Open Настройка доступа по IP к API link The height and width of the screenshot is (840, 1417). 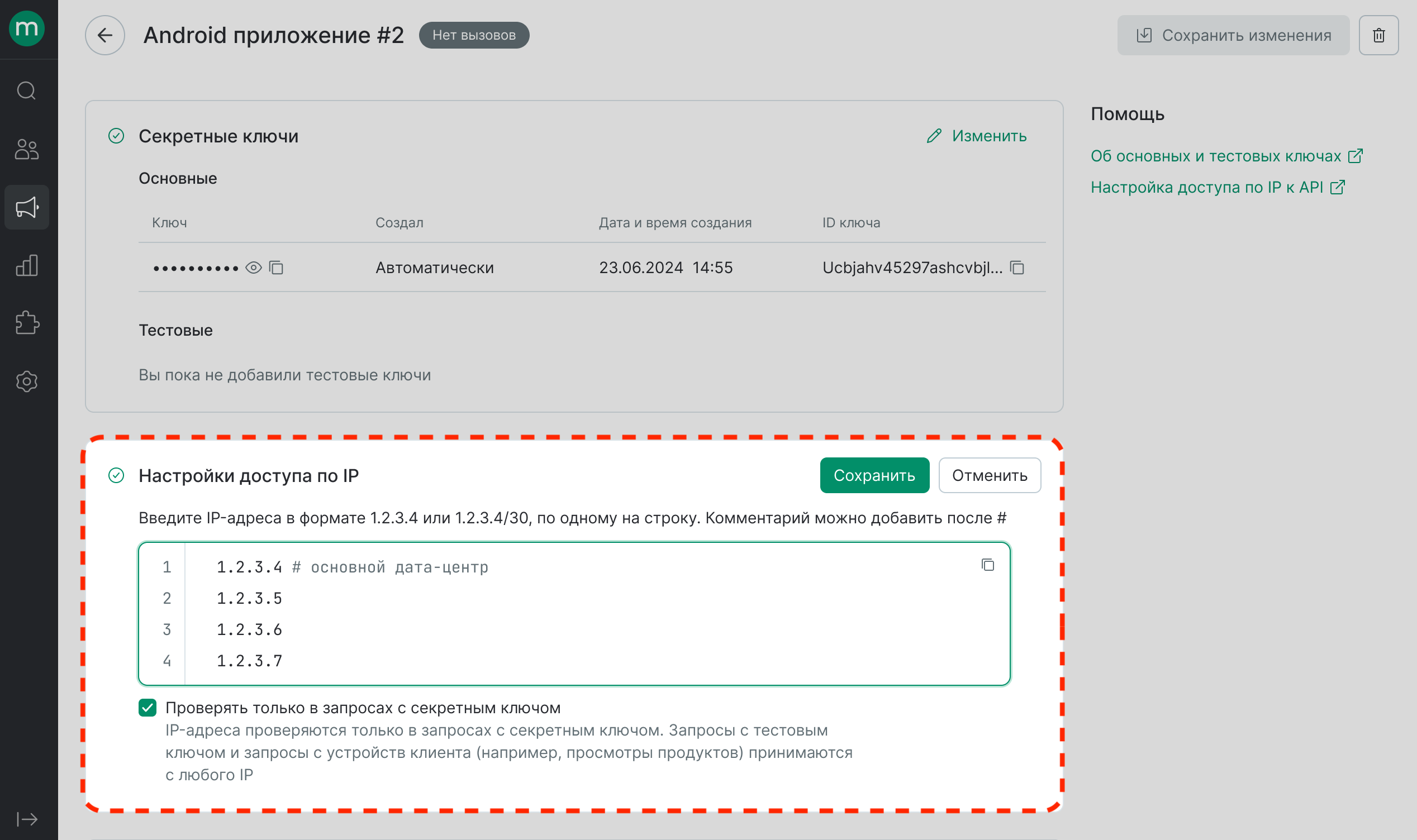point(1206,187)
